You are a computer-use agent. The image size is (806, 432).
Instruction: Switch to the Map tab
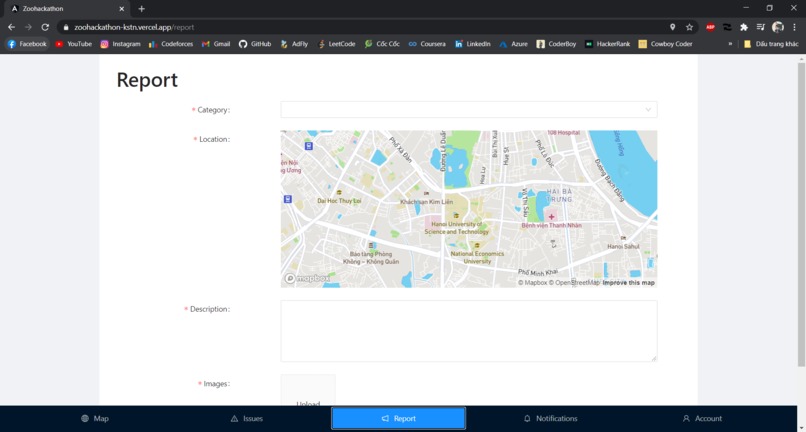point(95,419)
